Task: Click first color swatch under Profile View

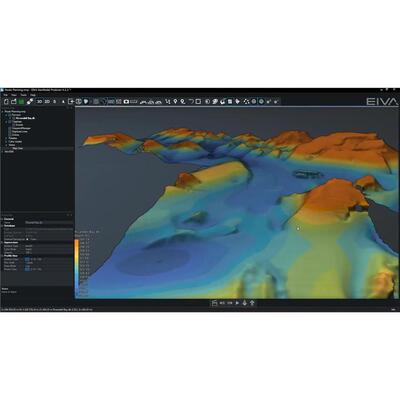Action: pyautogui.click(x=27, y=259)
